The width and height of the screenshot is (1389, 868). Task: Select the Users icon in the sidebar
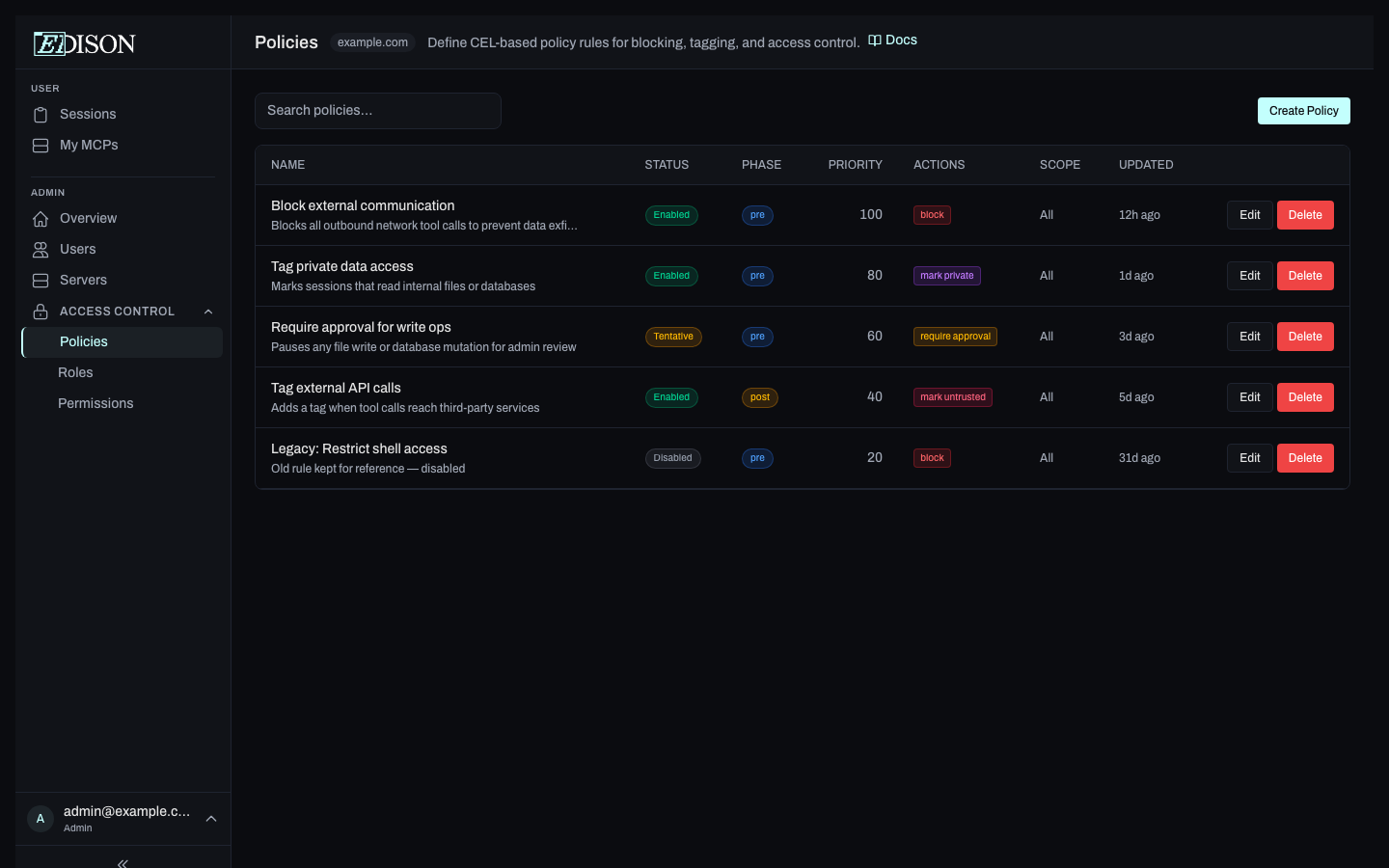coord(40,249)
